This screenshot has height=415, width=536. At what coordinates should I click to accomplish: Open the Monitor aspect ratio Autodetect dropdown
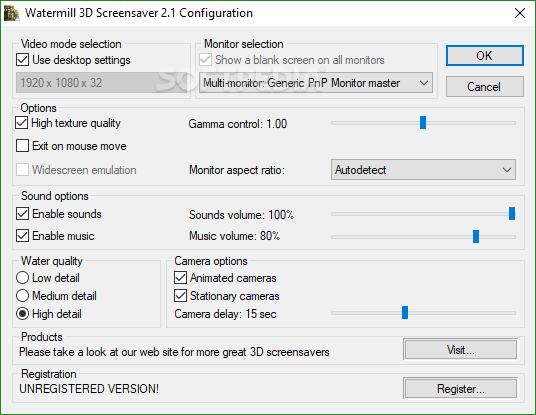(423, 170)
